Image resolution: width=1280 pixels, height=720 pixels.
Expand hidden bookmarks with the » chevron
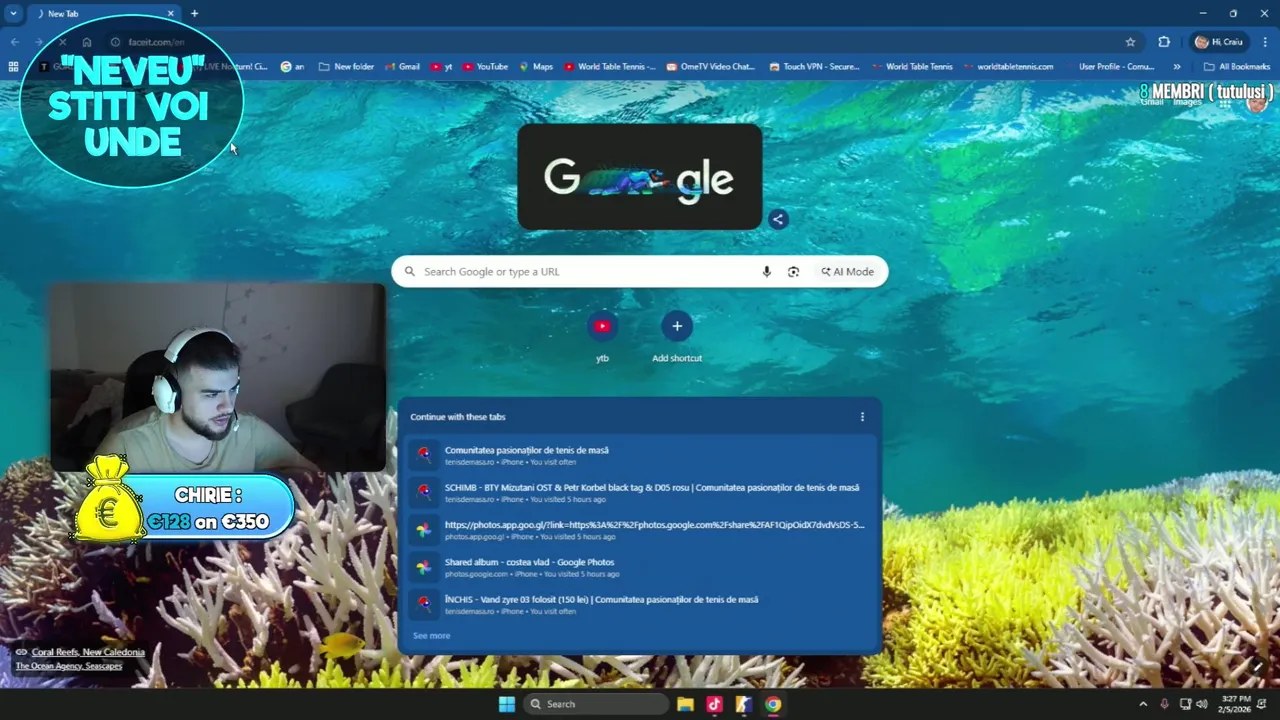click(1177, 67)
